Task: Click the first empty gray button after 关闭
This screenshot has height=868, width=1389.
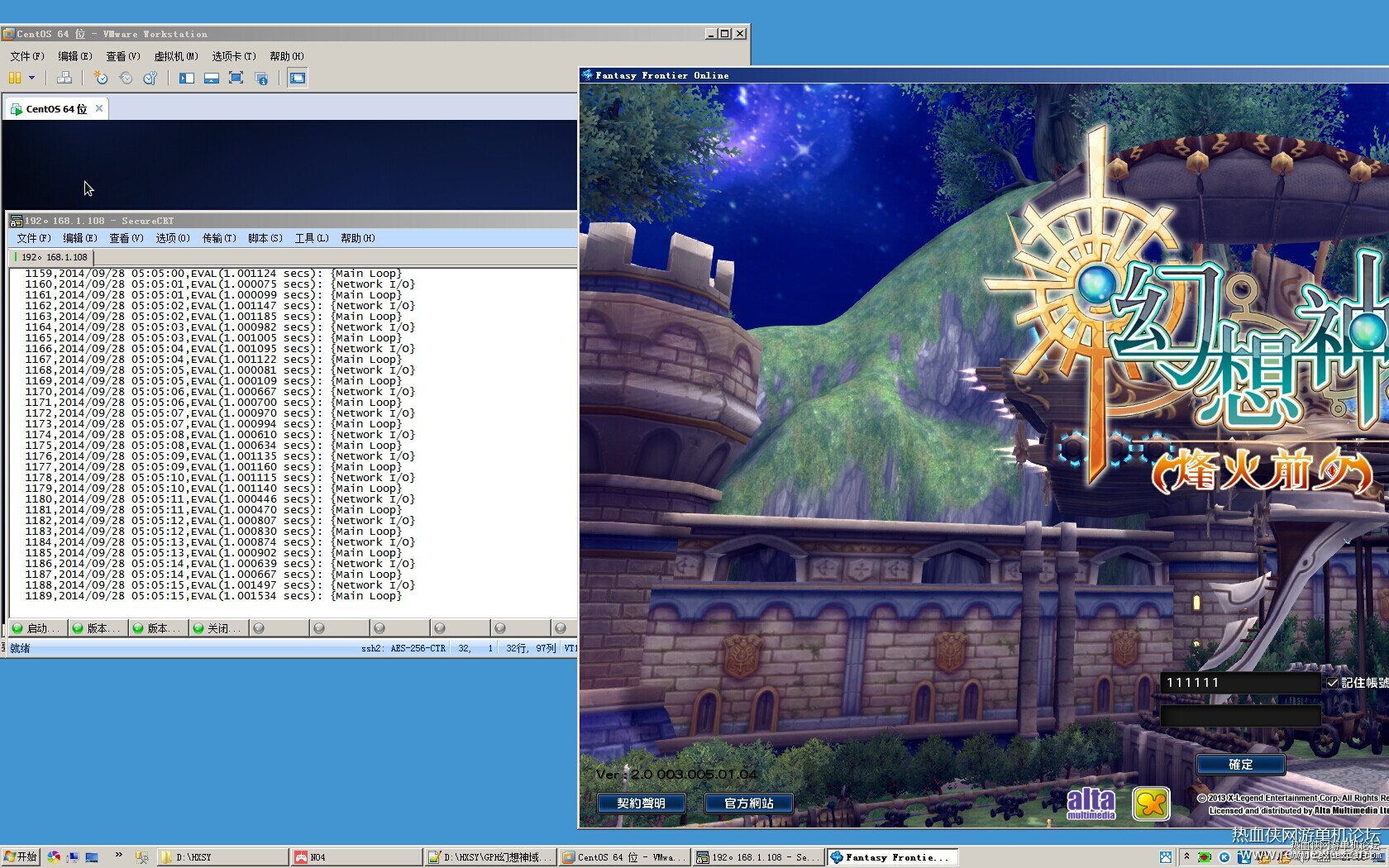Action: 279,628
